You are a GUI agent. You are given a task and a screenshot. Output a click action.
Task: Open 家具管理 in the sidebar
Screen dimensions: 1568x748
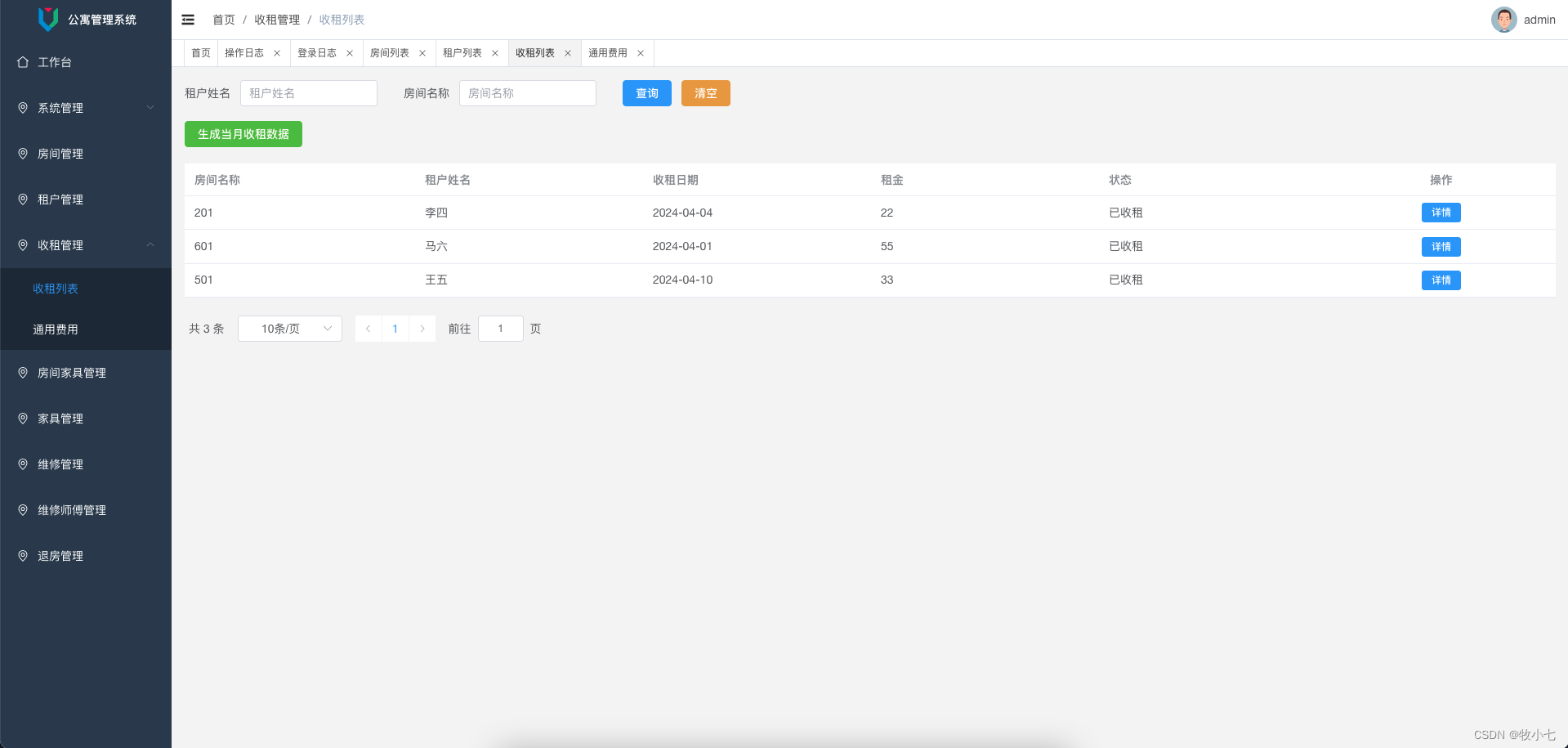point(86,419)
